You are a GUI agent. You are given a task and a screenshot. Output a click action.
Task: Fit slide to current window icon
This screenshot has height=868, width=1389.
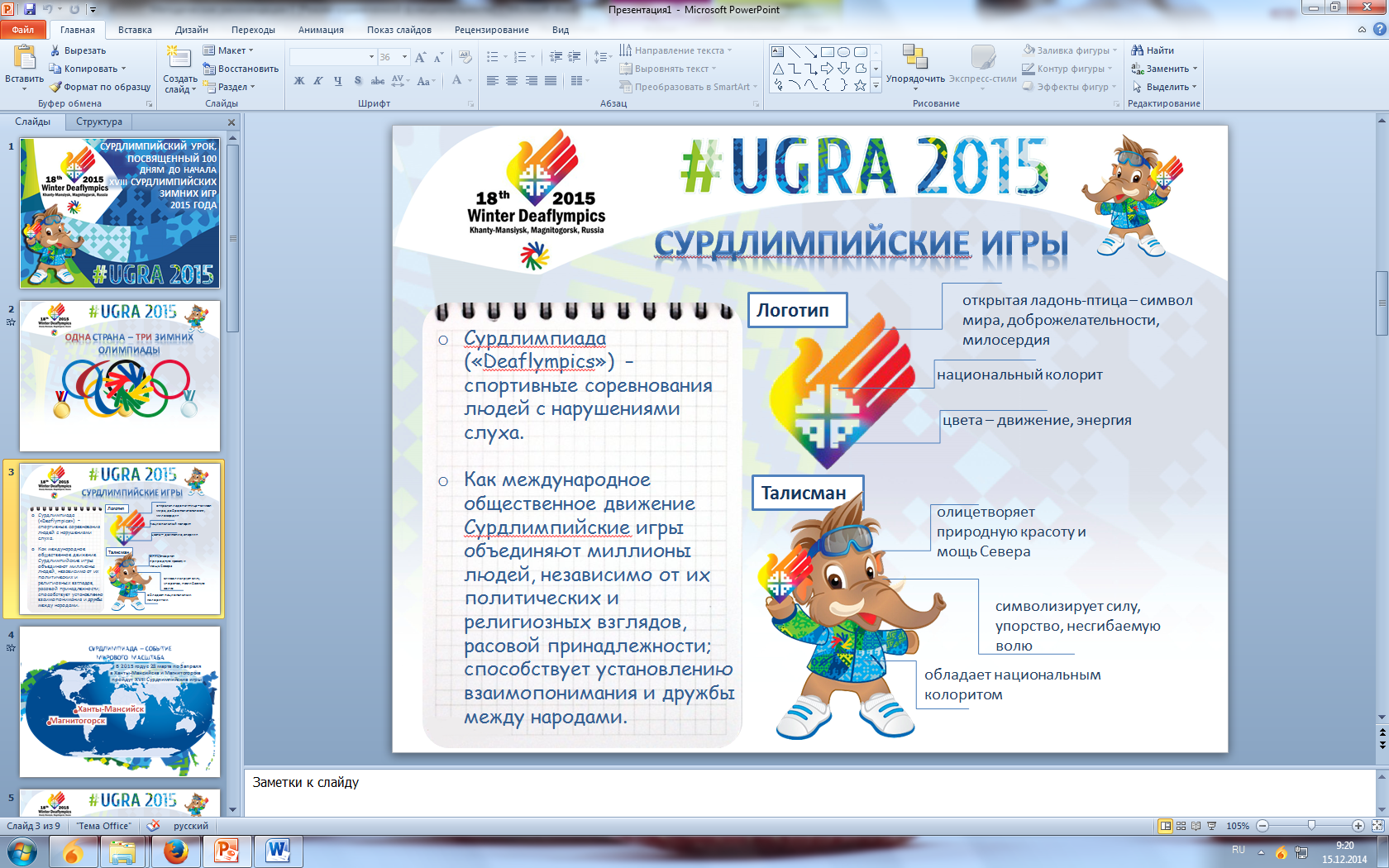[x=1377, y=826]
